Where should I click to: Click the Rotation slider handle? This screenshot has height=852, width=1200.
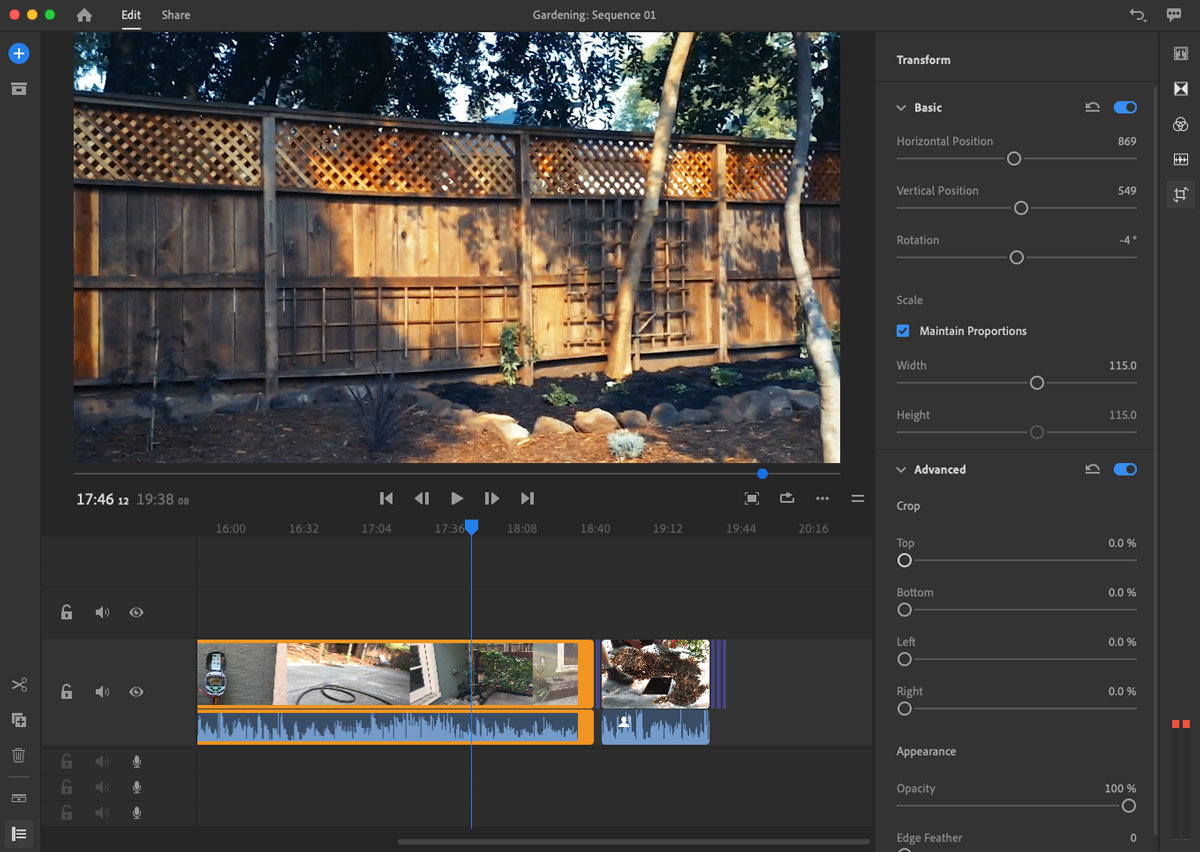click(1017, 258)
